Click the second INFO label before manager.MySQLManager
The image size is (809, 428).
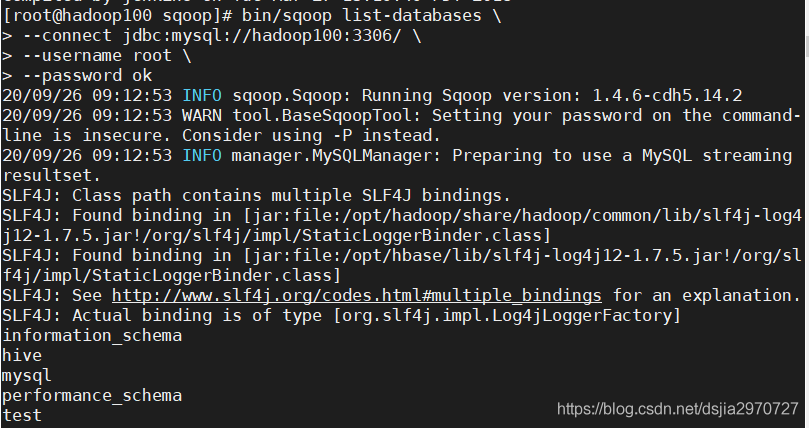pos(202,155)
